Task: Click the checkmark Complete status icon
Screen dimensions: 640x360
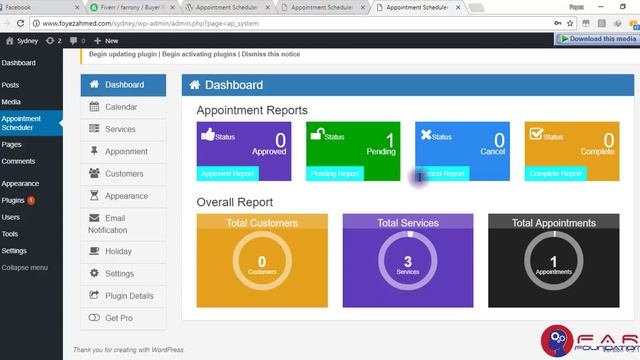Action: point(536,134)
